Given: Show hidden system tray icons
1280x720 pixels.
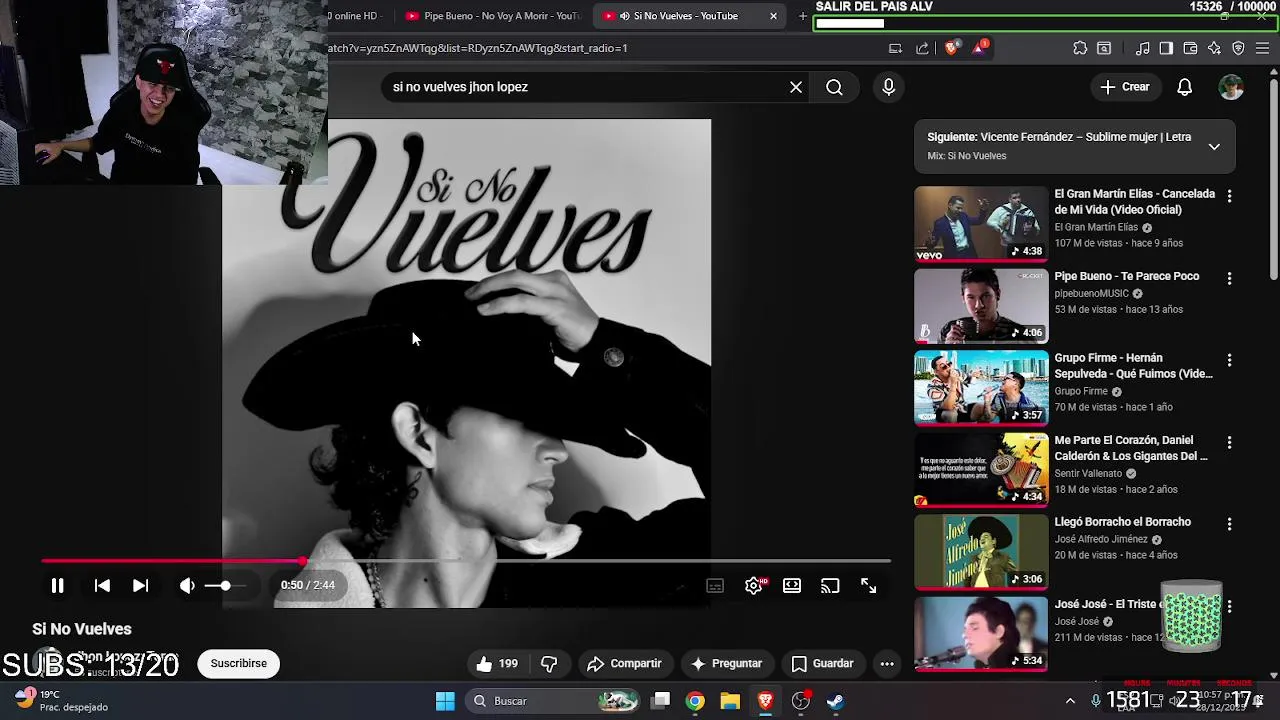Looking at the screenshot, I should [1070, 701].
